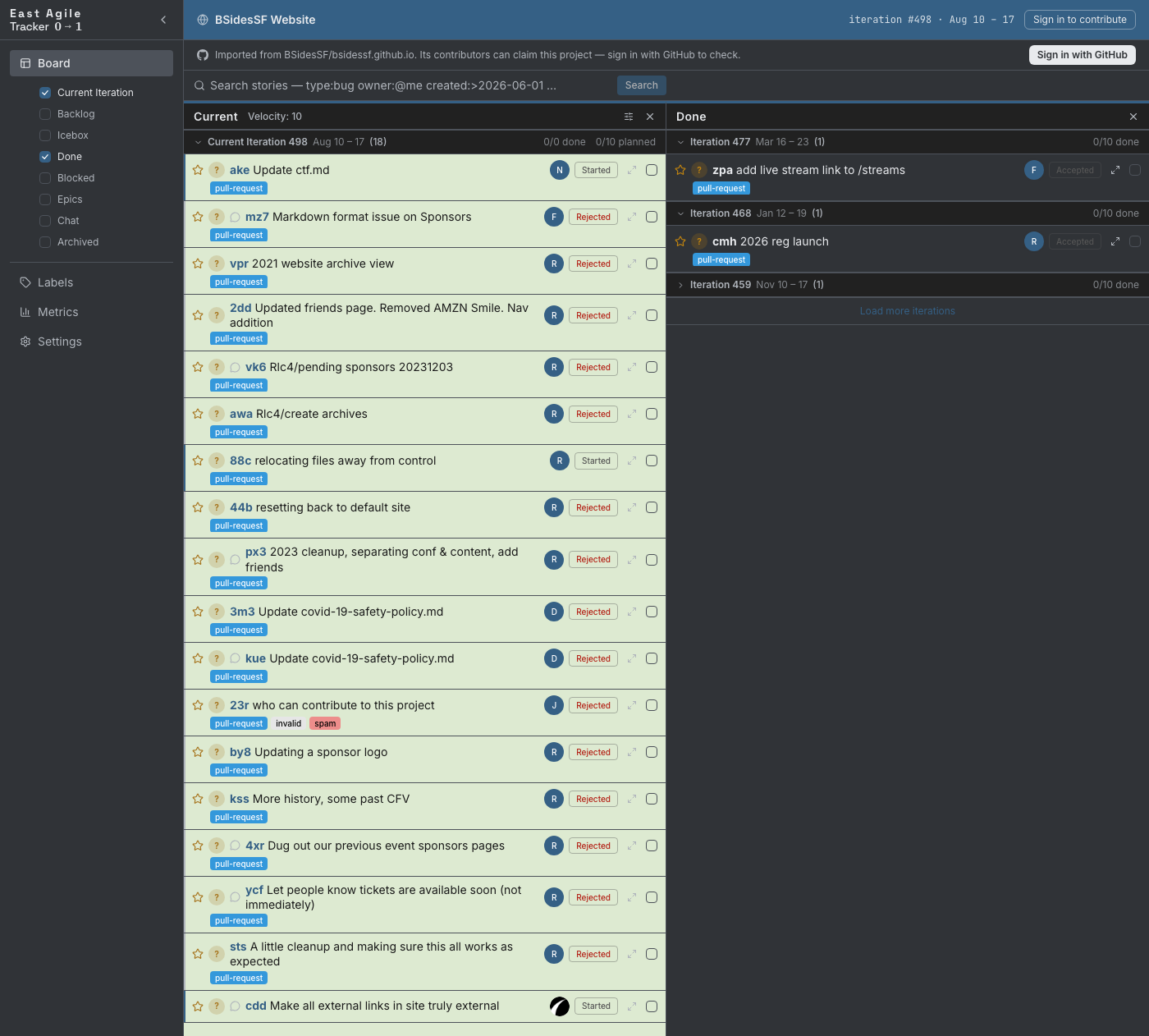Open Started state dropdown on 'cdd Make all external links'
Image resolution: width=1149 pixels, height=1036 pixels.
[596, 1006]
